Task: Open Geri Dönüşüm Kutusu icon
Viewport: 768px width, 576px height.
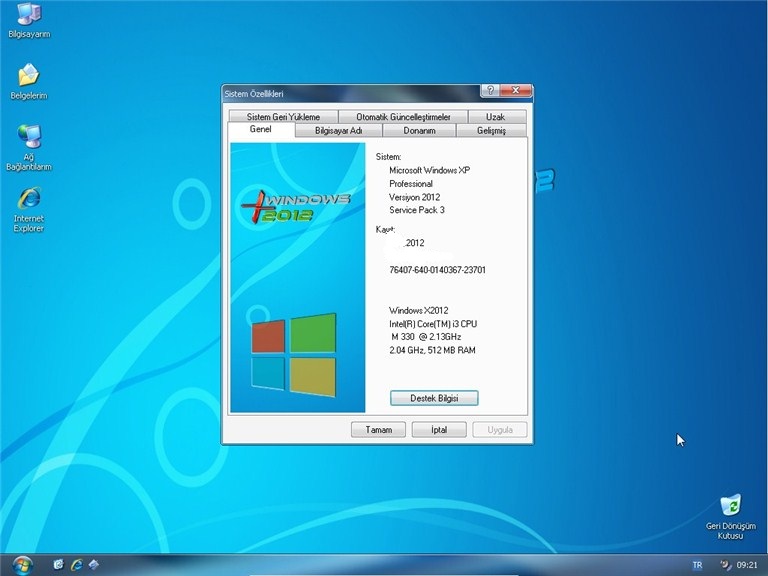Action: pyautogui.click(x=730, y=517)
